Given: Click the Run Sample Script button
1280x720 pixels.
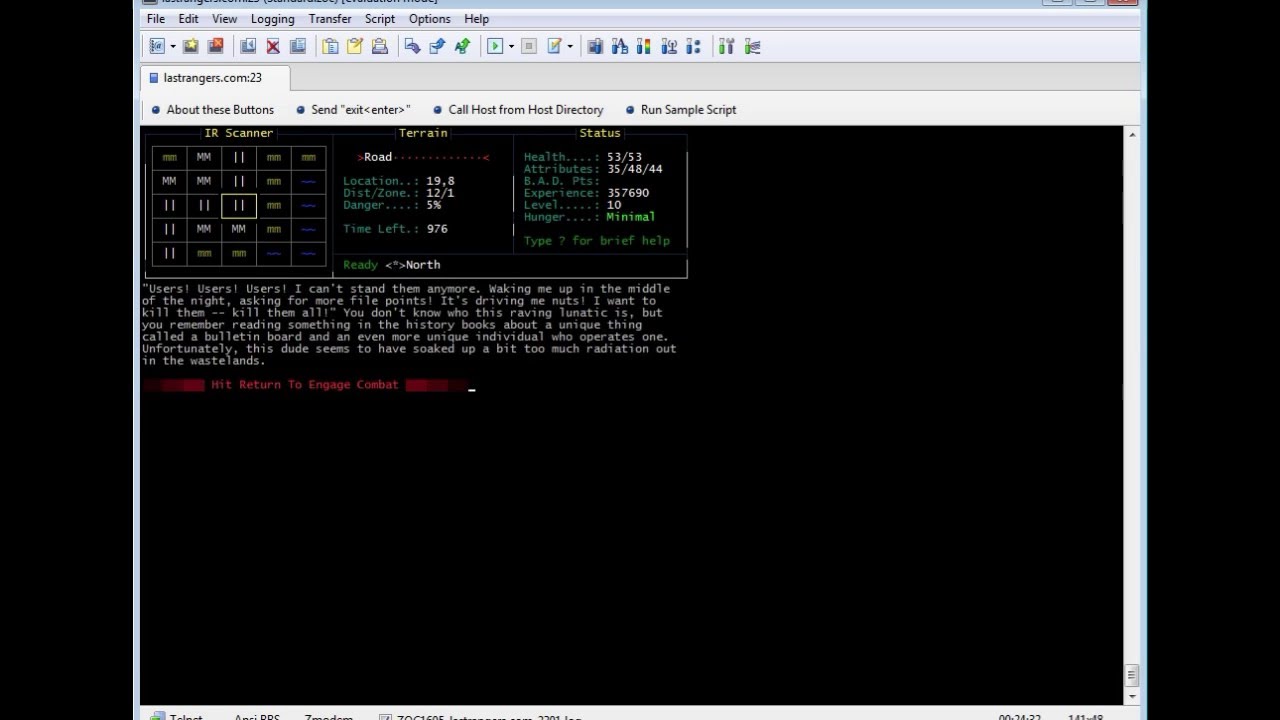Looking at the screenshot, I should tap(681, 110).
